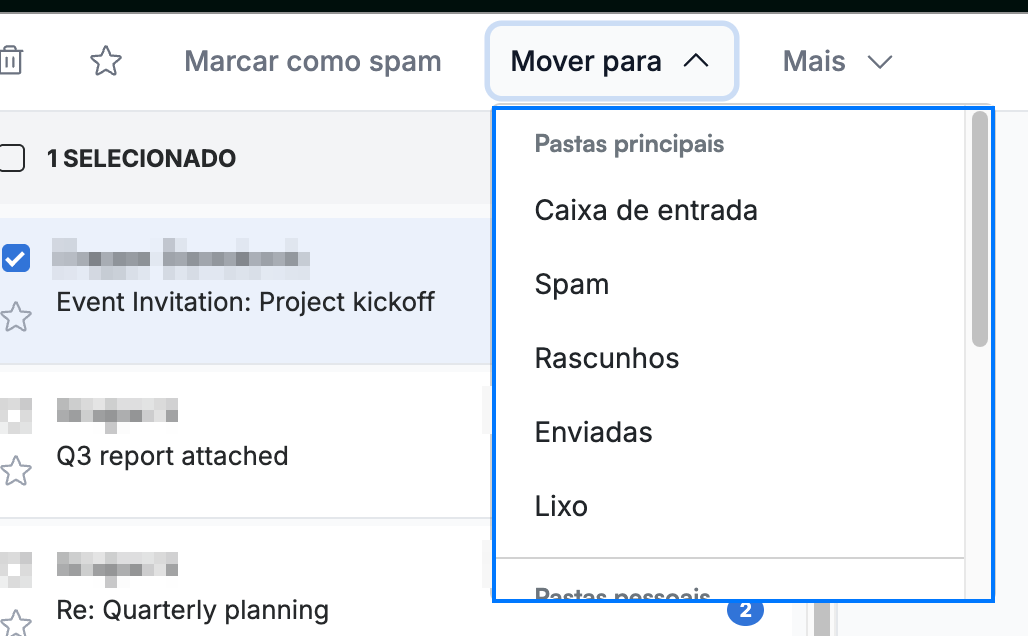1028x636 pixels.
Task: Pick Lixo from the folder menu
Action: (x=561, y=506)
